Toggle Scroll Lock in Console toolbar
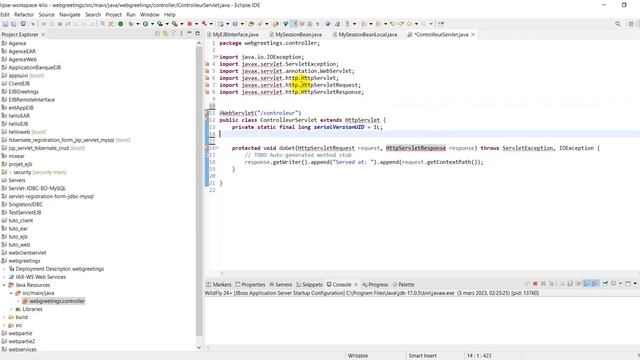Image resolution: width=640 pixels, height=360 pixels. (x=570, y=284)
